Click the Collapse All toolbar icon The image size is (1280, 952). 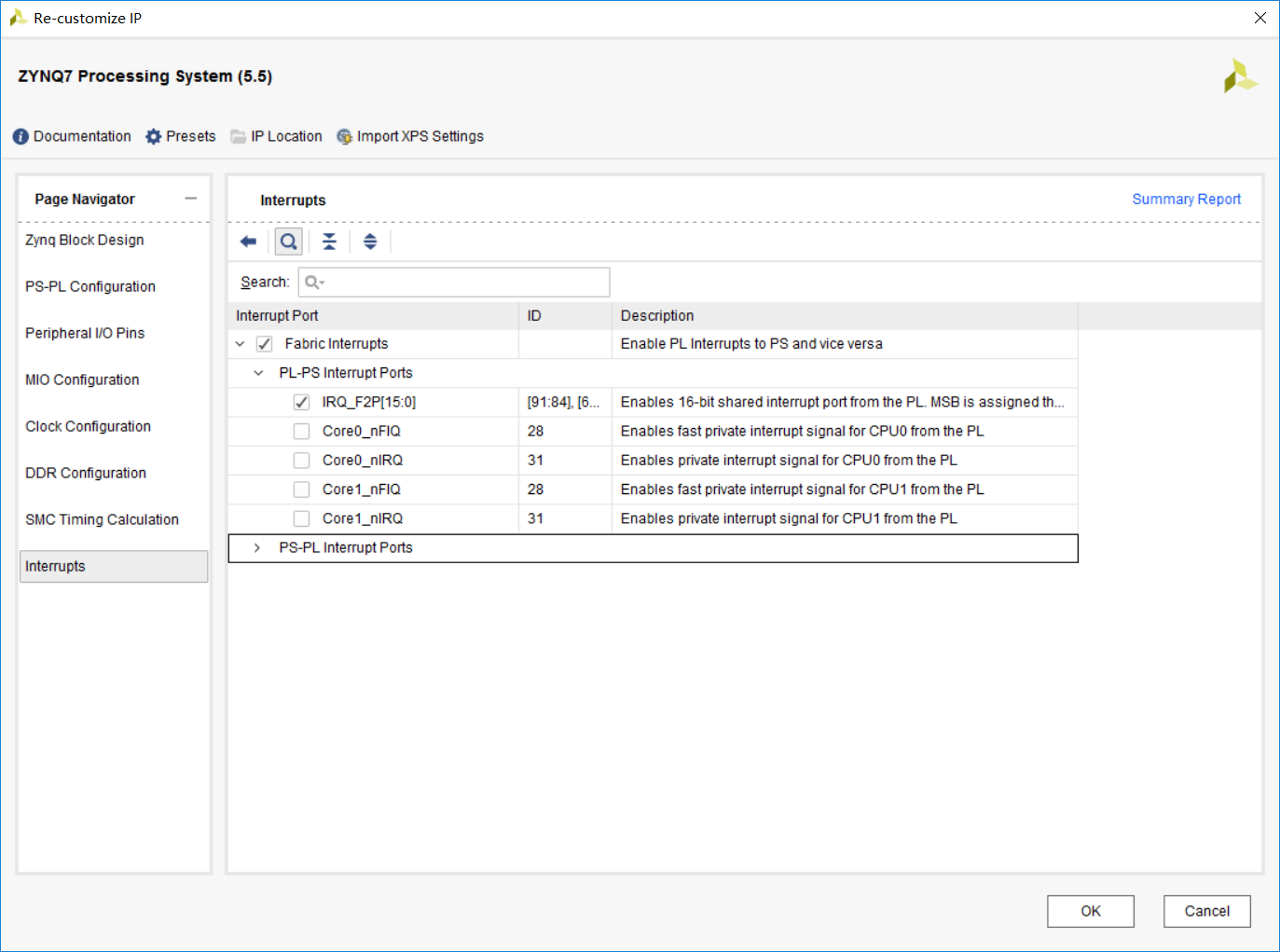click(x=329, y=241)
